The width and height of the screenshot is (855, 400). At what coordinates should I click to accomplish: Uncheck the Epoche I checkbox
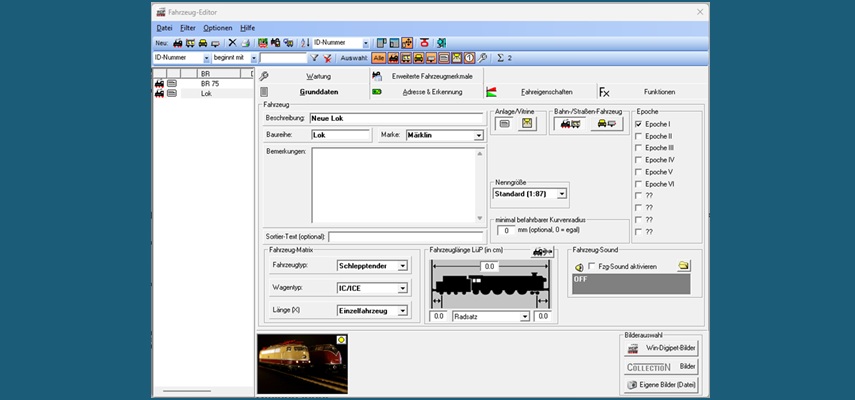tap(639, 124)
